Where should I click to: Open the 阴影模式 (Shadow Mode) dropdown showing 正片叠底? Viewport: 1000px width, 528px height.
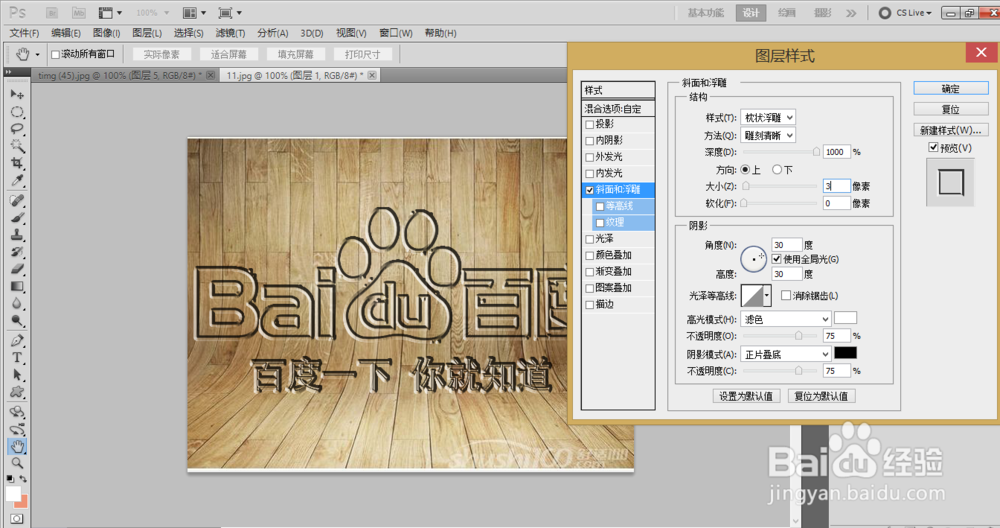coord(785,354)
